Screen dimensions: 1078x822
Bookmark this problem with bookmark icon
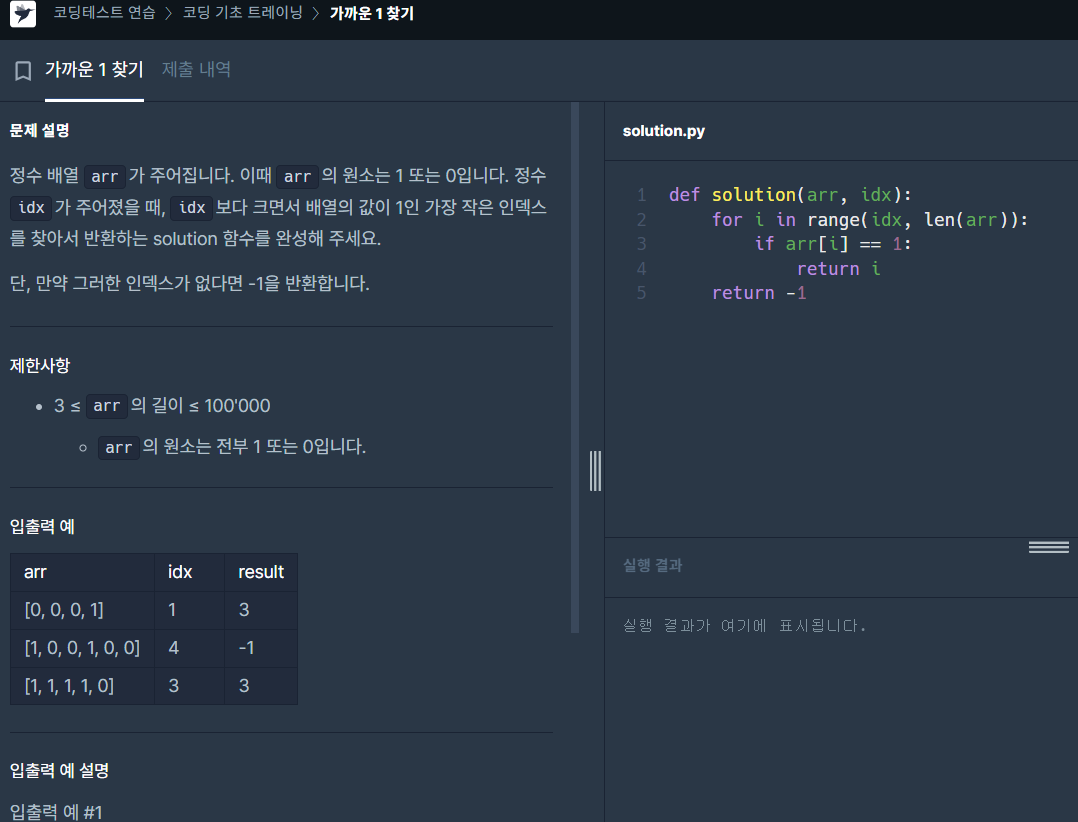[23, 71]
